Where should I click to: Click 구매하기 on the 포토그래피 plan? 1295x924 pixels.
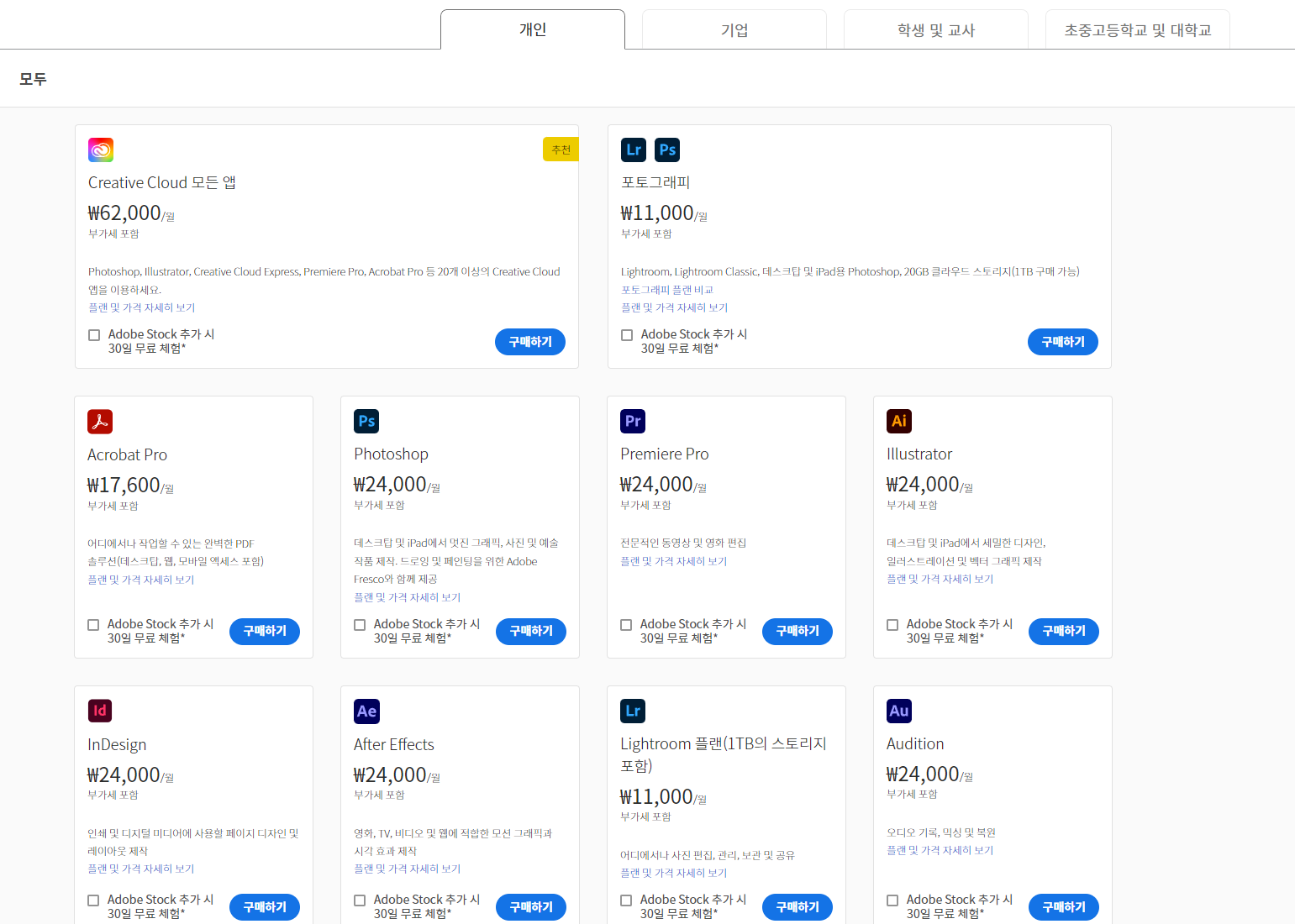(x=1063, y=342)
